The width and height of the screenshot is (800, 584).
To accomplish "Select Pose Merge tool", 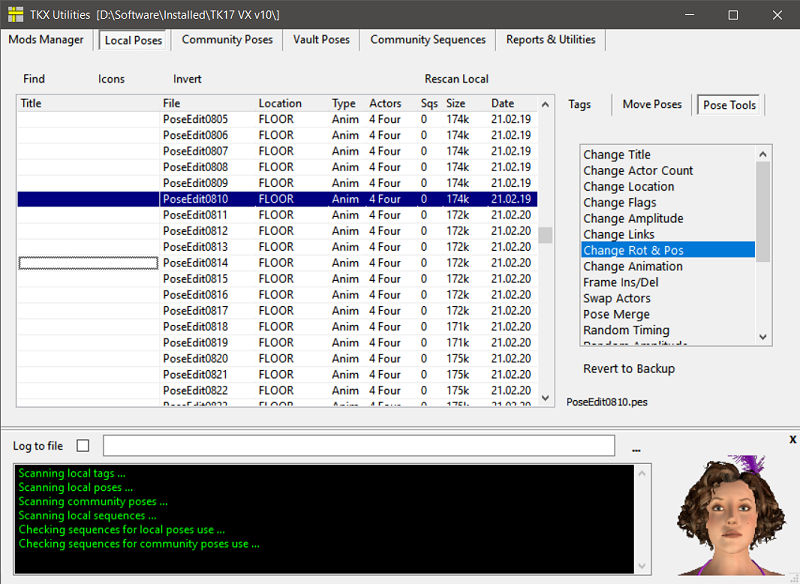I will pyautogui.click(x=668, y=314).
